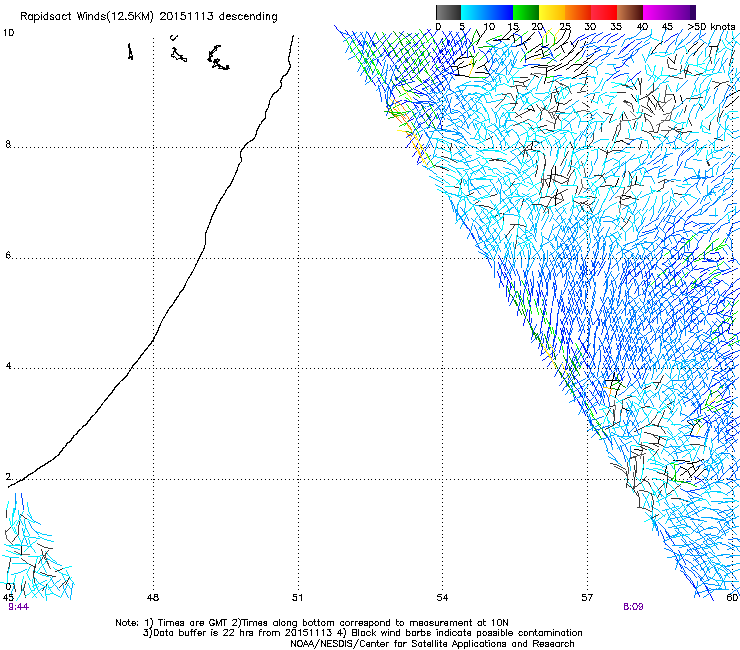Click the "35" legend scale label

[x=616, y=26]
